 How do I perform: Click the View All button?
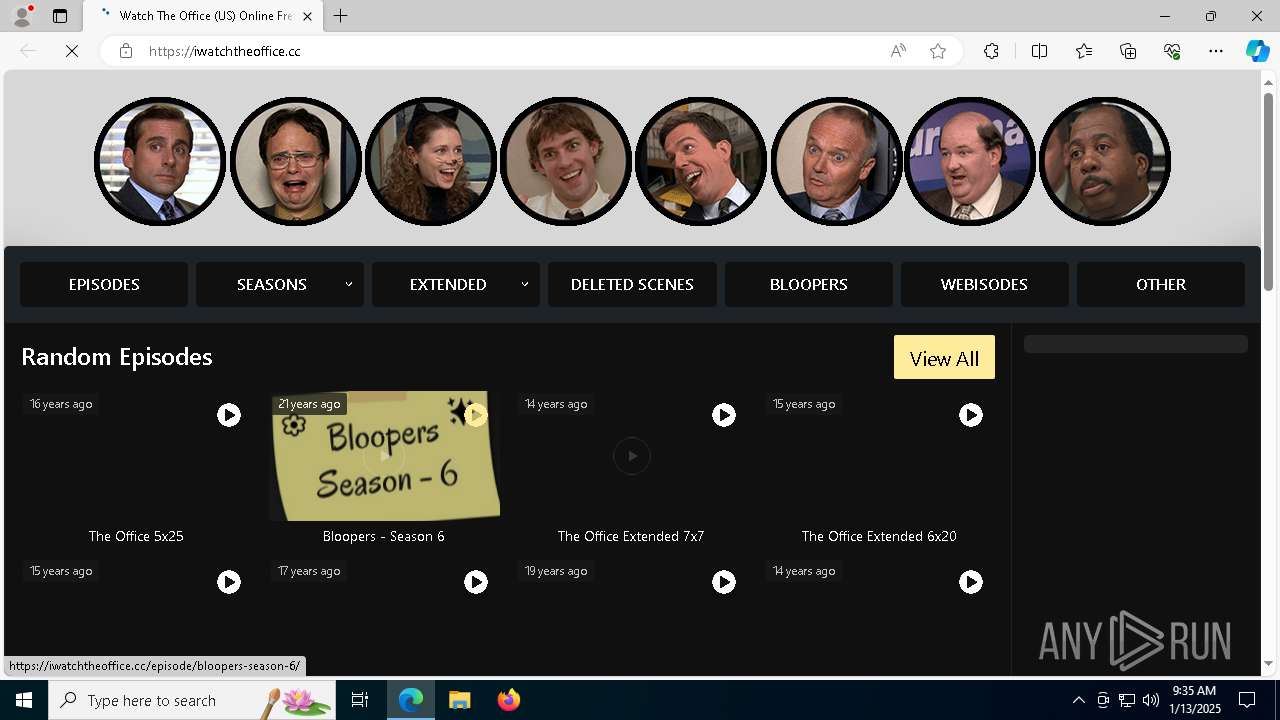(x=944, y=358)
